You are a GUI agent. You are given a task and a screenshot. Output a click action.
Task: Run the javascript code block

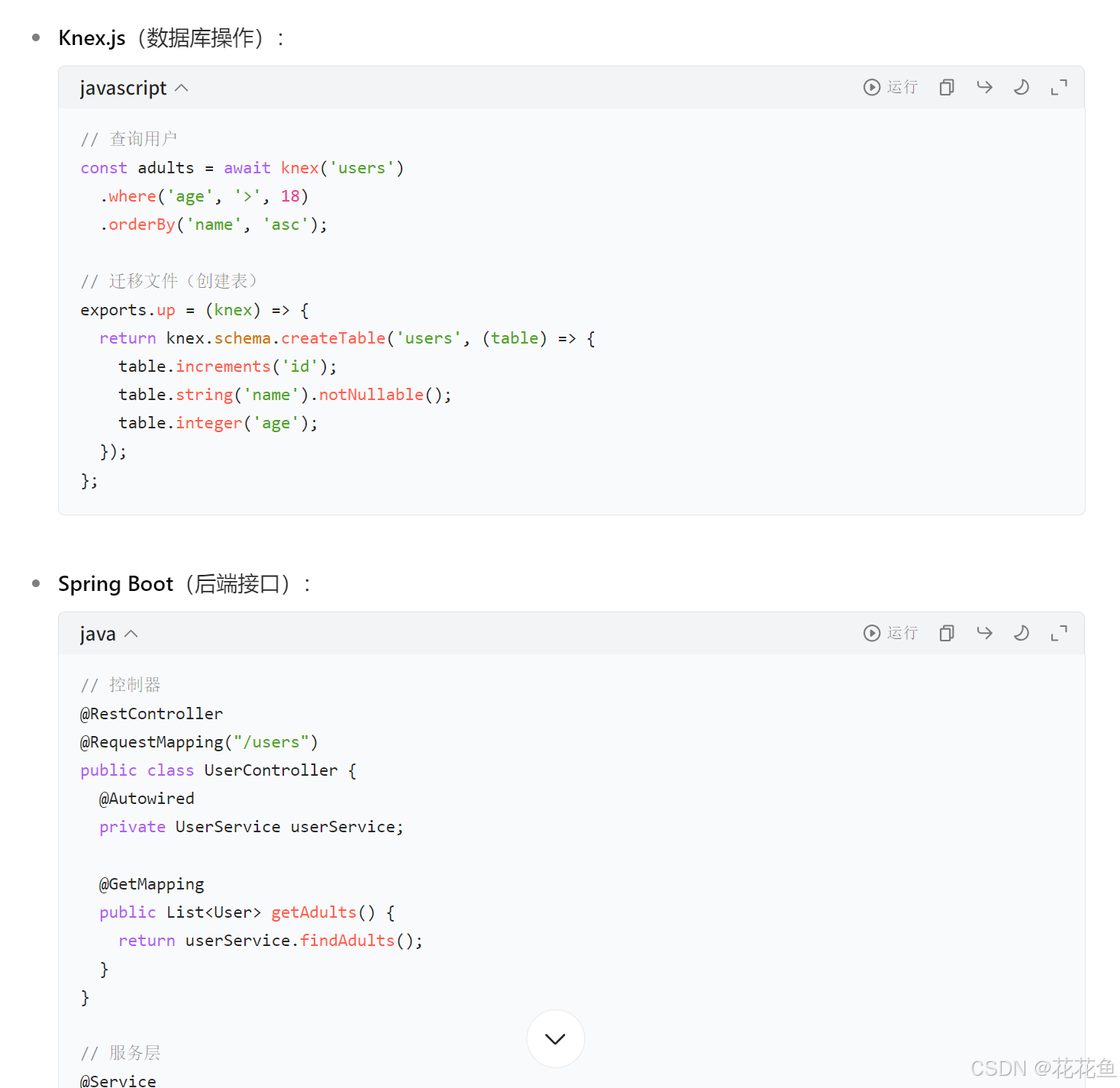pyautogui.click(x=890, y=87)
